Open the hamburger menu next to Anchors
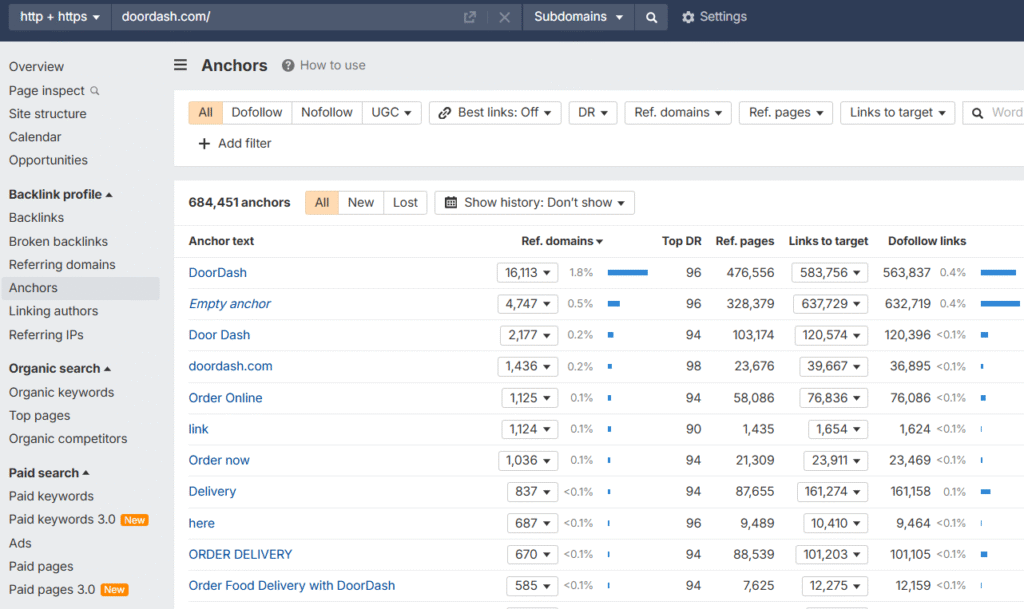The height and width of the screenshot is (609, 1024). click(x=180, y=64)
